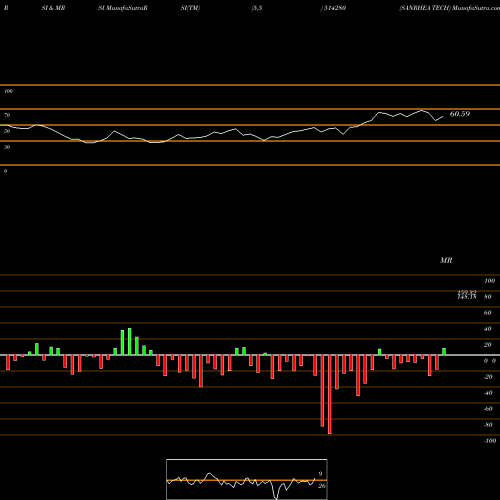
Task: Click the RSI axis label 100
Action: click(x=8, y=91)
